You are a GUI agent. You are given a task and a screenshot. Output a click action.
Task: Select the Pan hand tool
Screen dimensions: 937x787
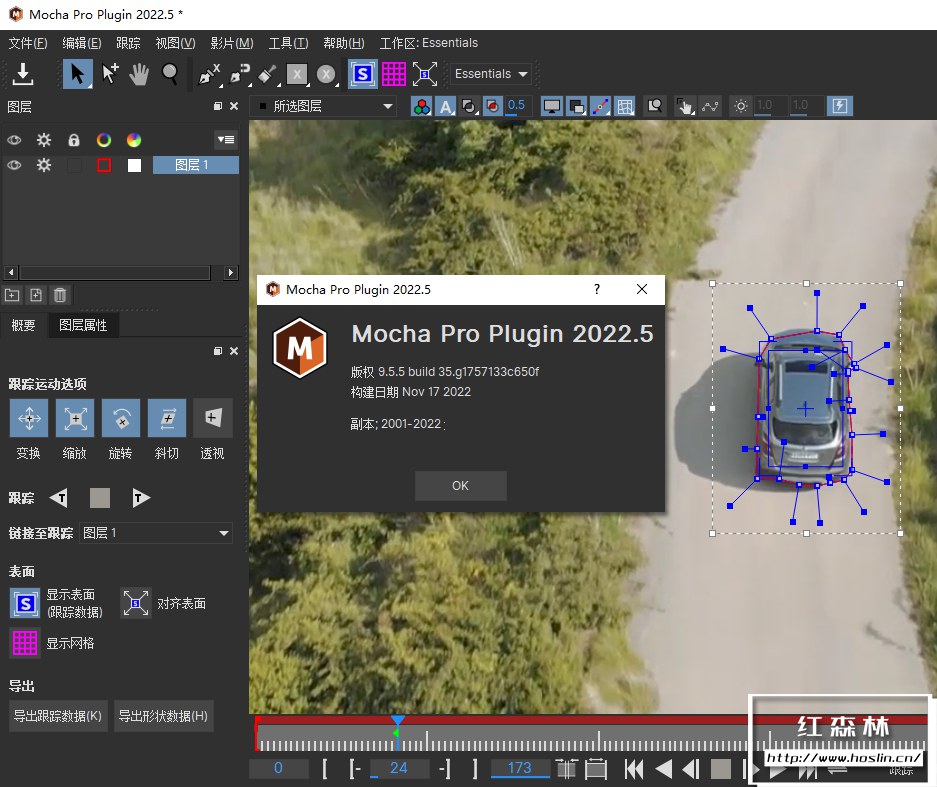pos(139,73)
